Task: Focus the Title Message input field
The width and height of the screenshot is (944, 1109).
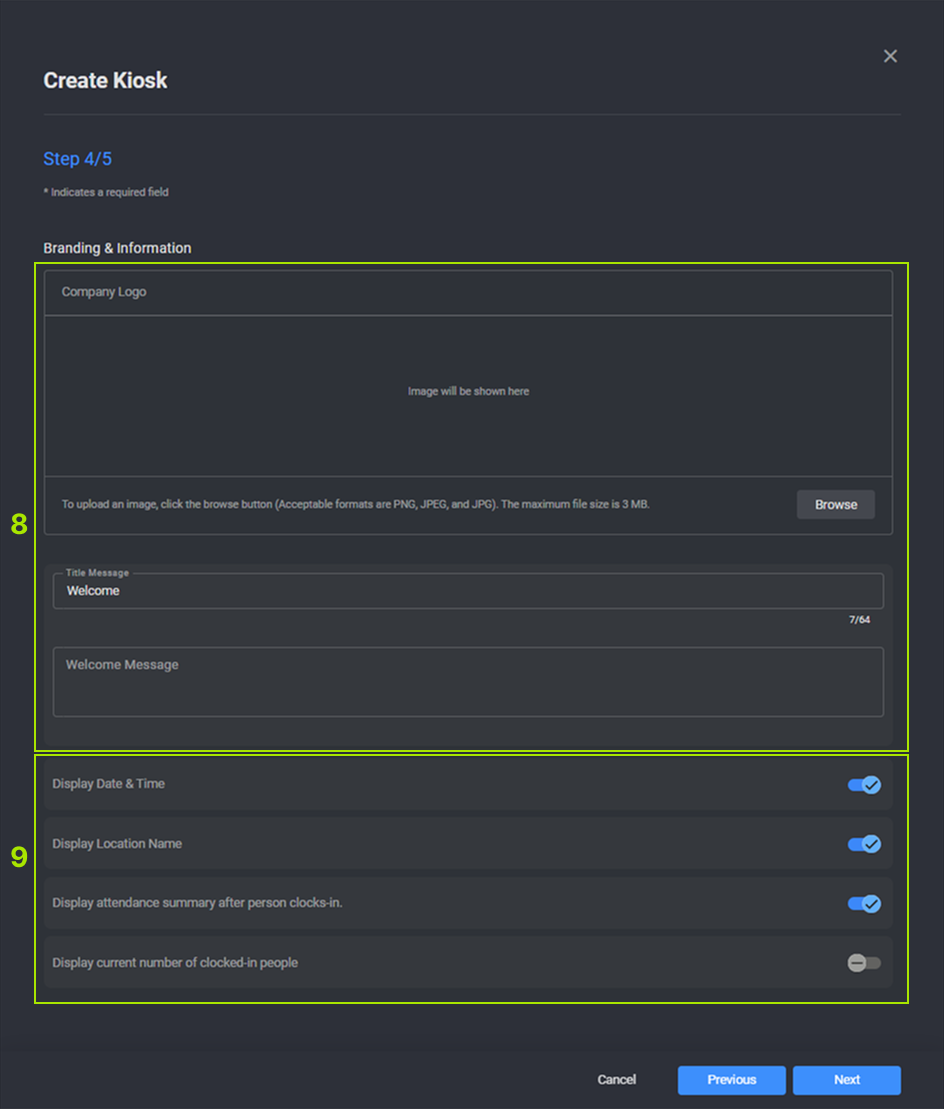Action: (x=468, y=591)
